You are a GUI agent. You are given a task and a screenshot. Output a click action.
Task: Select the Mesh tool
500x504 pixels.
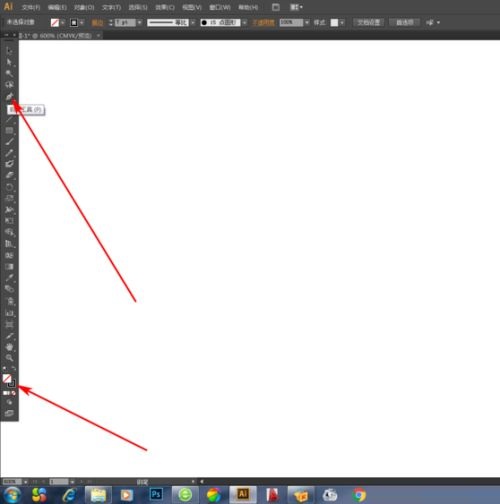tap(9, 255)
